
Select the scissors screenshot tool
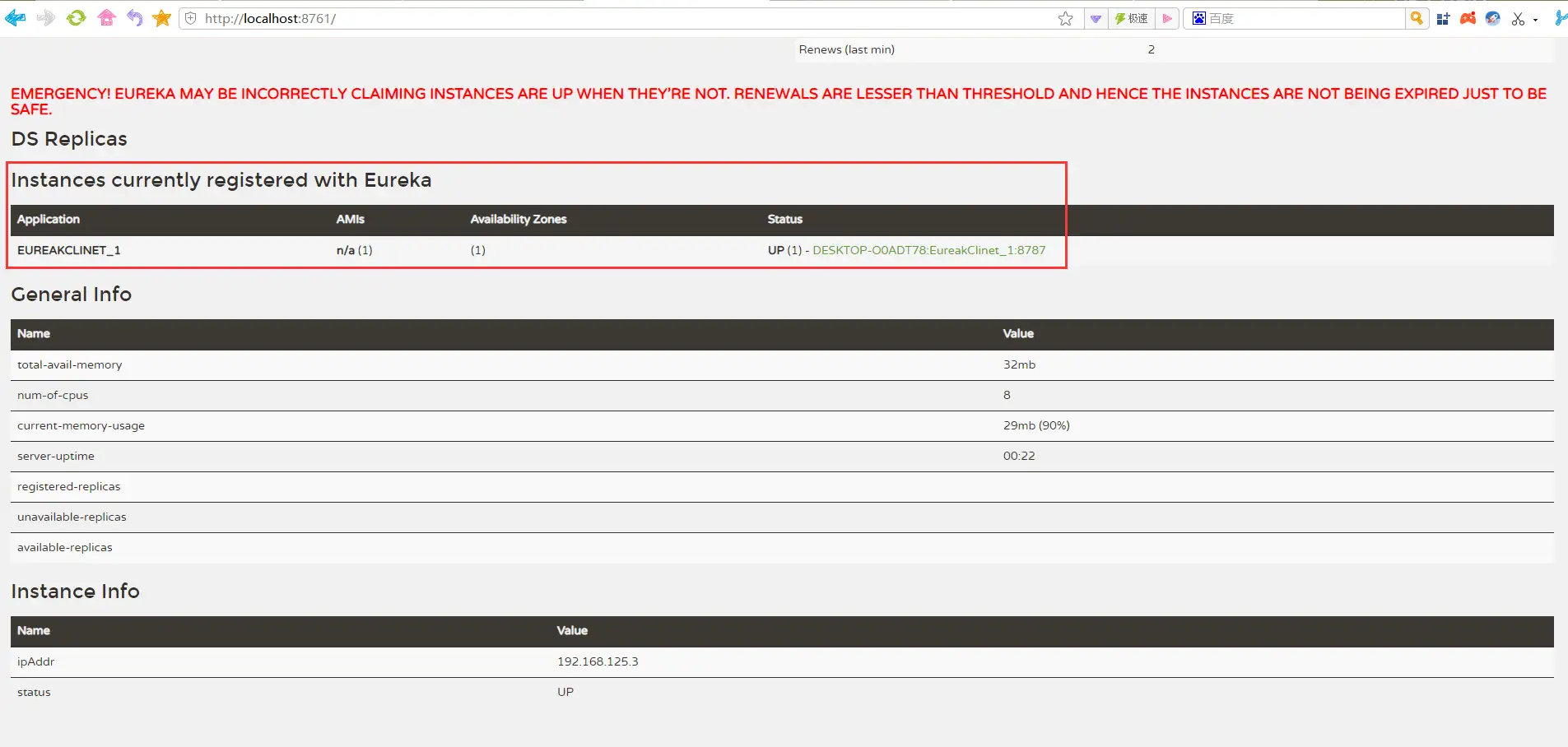coord(1518,18)
